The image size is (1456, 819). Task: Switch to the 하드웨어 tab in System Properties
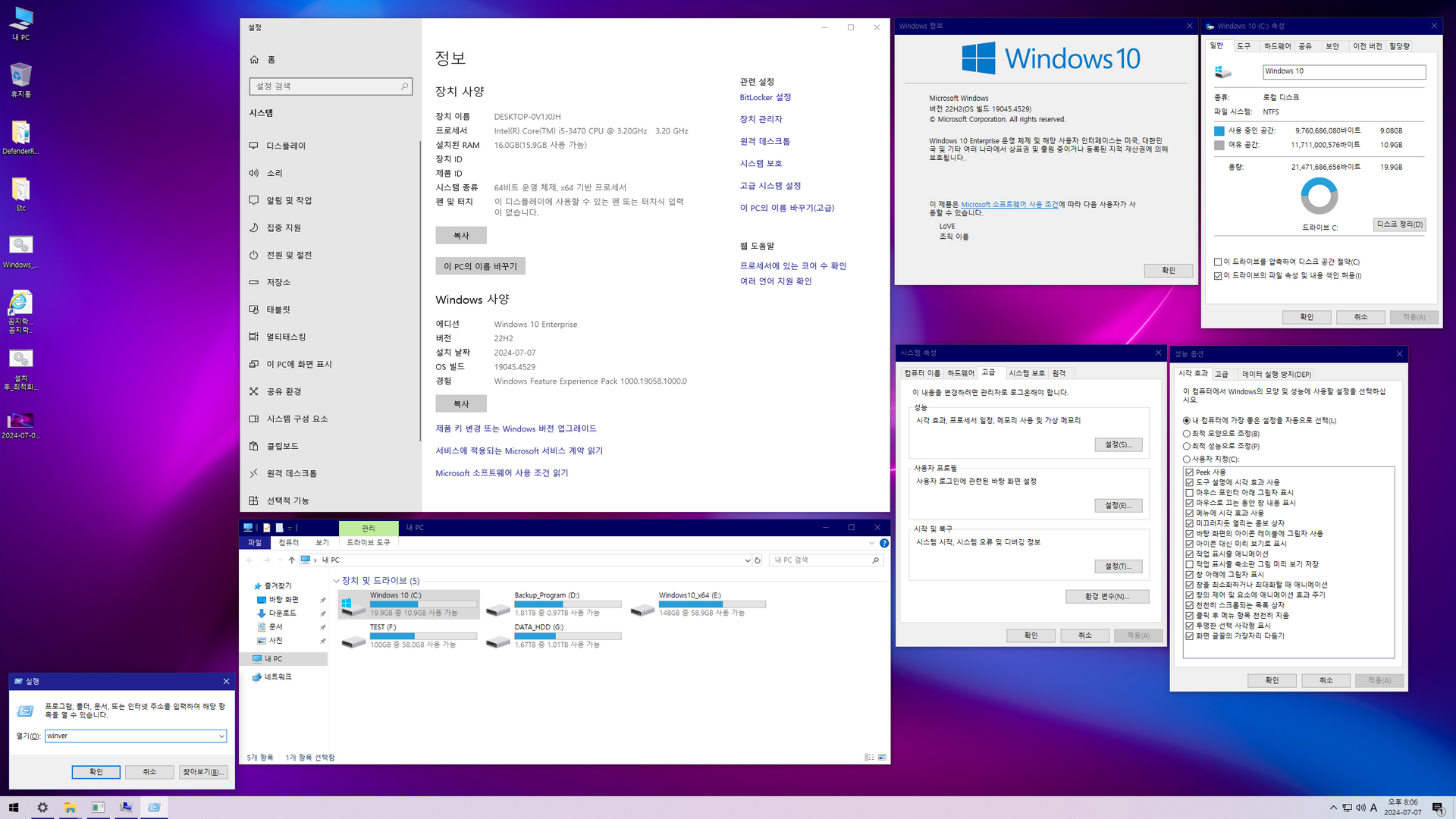coord(960,373)
